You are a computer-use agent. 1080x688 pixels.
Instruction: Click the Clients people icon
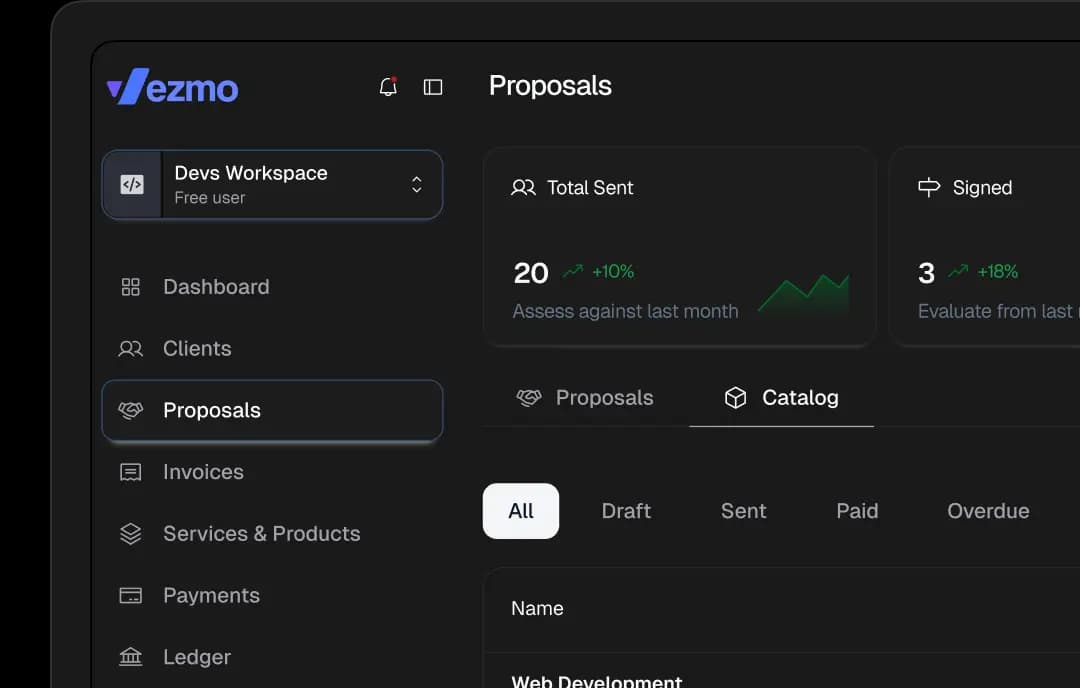(x=130, y=348)
